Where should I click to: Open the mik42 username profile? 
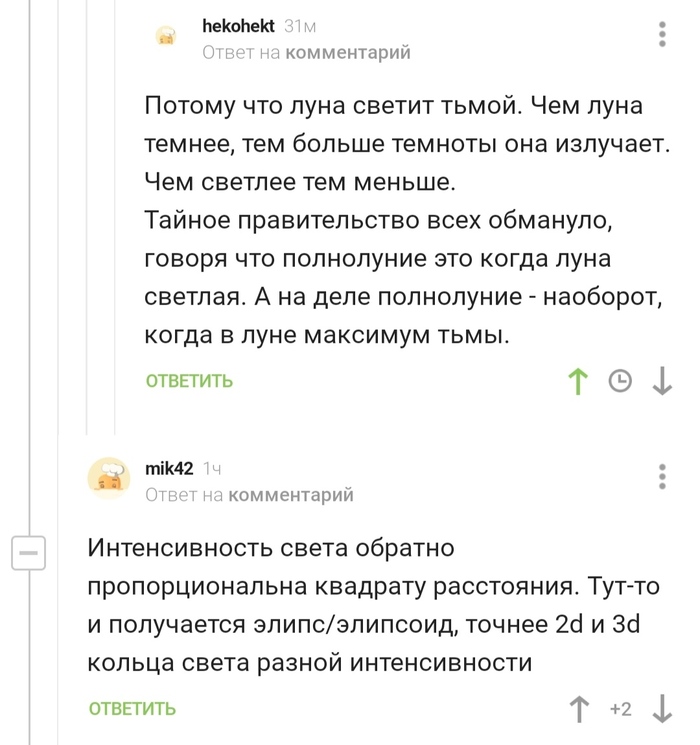[x=169, y=468]
